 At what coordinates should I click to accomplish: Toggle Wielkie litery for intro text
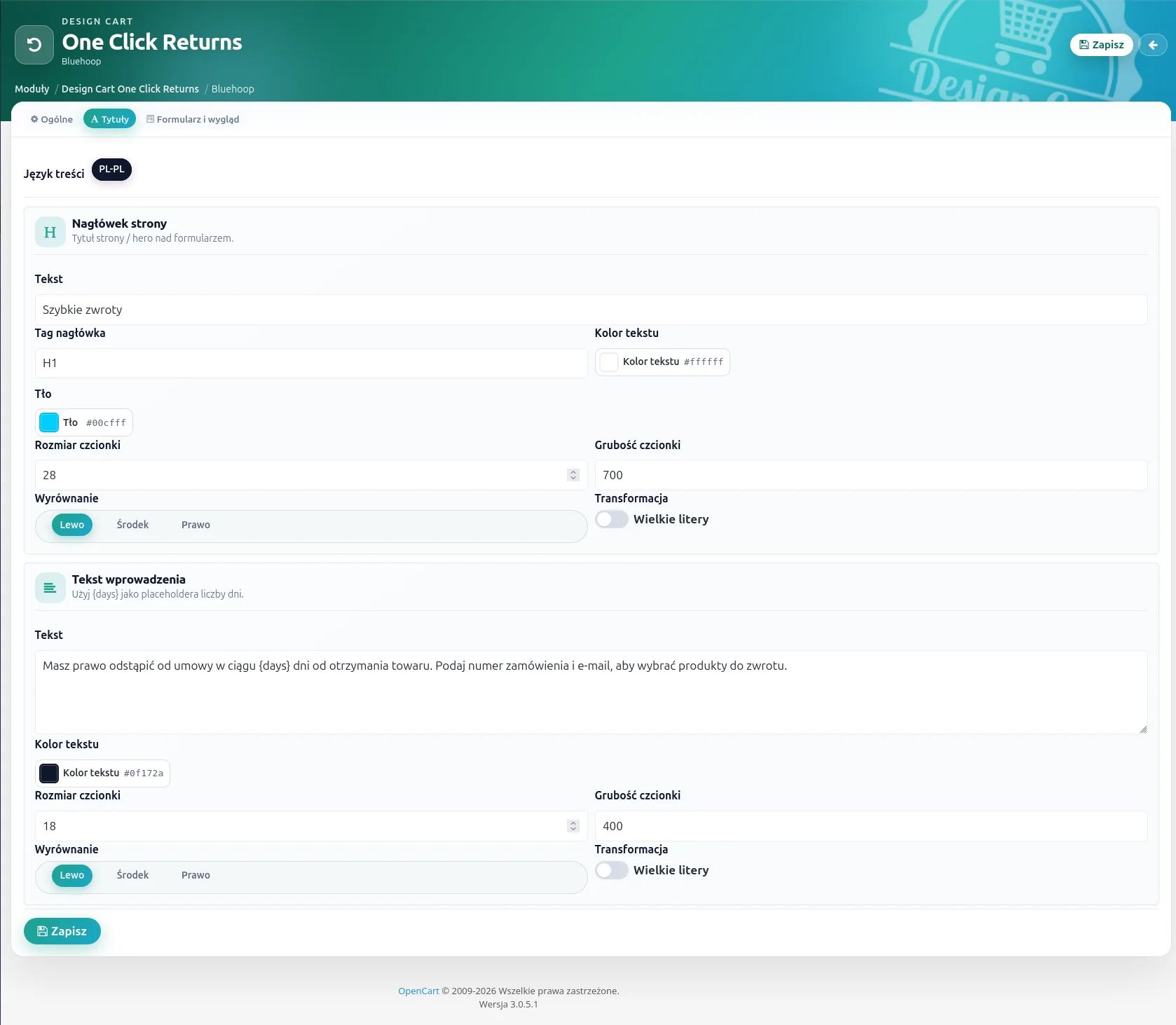tap(612, 870)
